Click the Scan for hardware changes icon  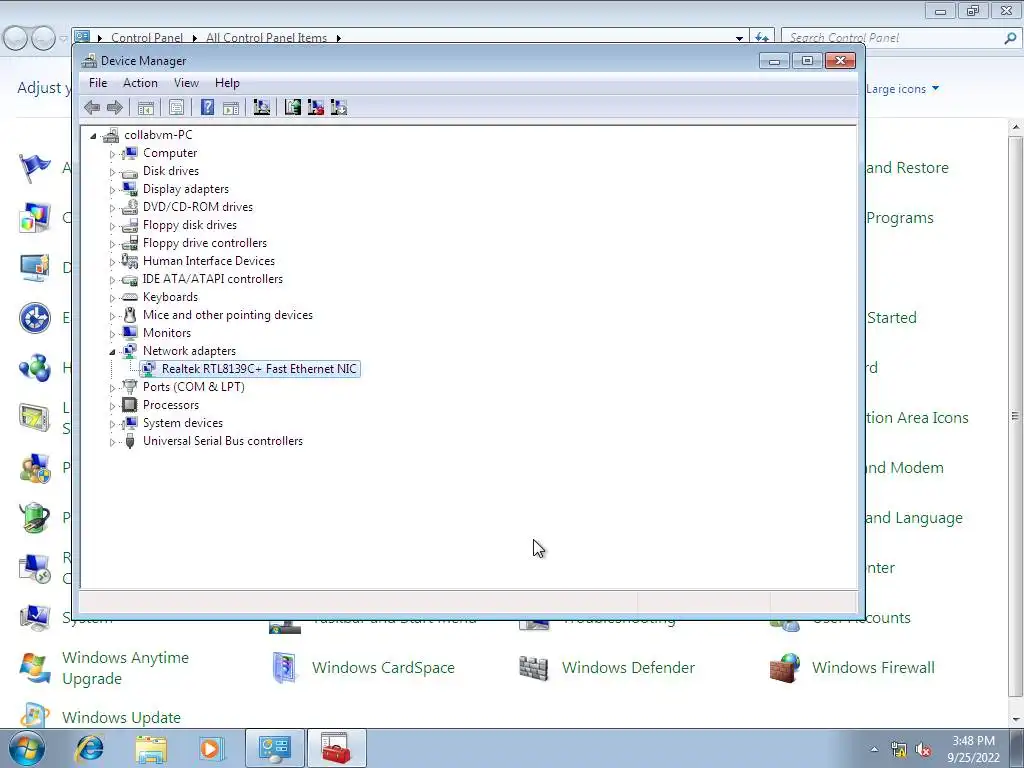[x=262, y=107]
